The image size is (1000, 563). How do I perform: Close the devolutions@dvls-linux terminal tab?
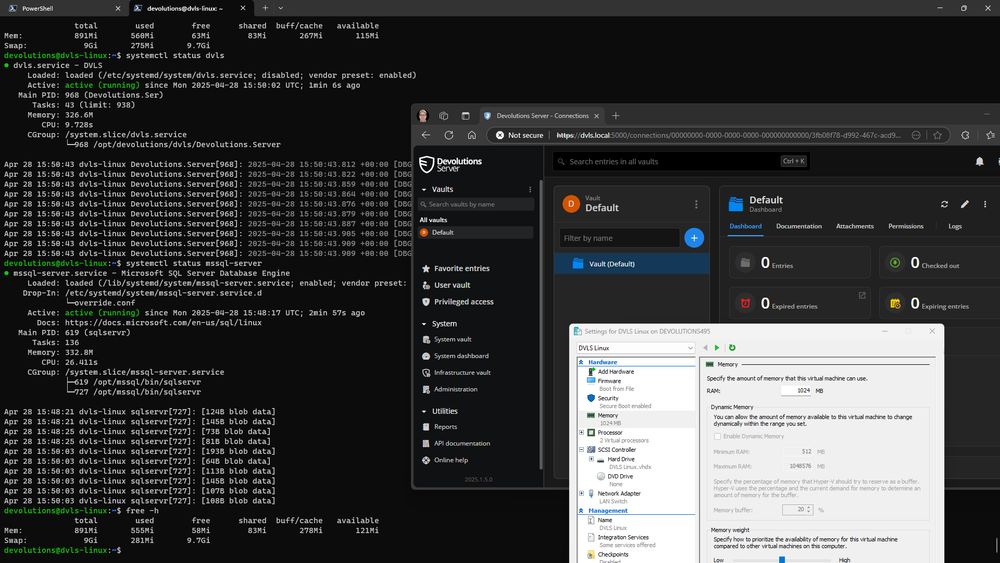(242, 8)
